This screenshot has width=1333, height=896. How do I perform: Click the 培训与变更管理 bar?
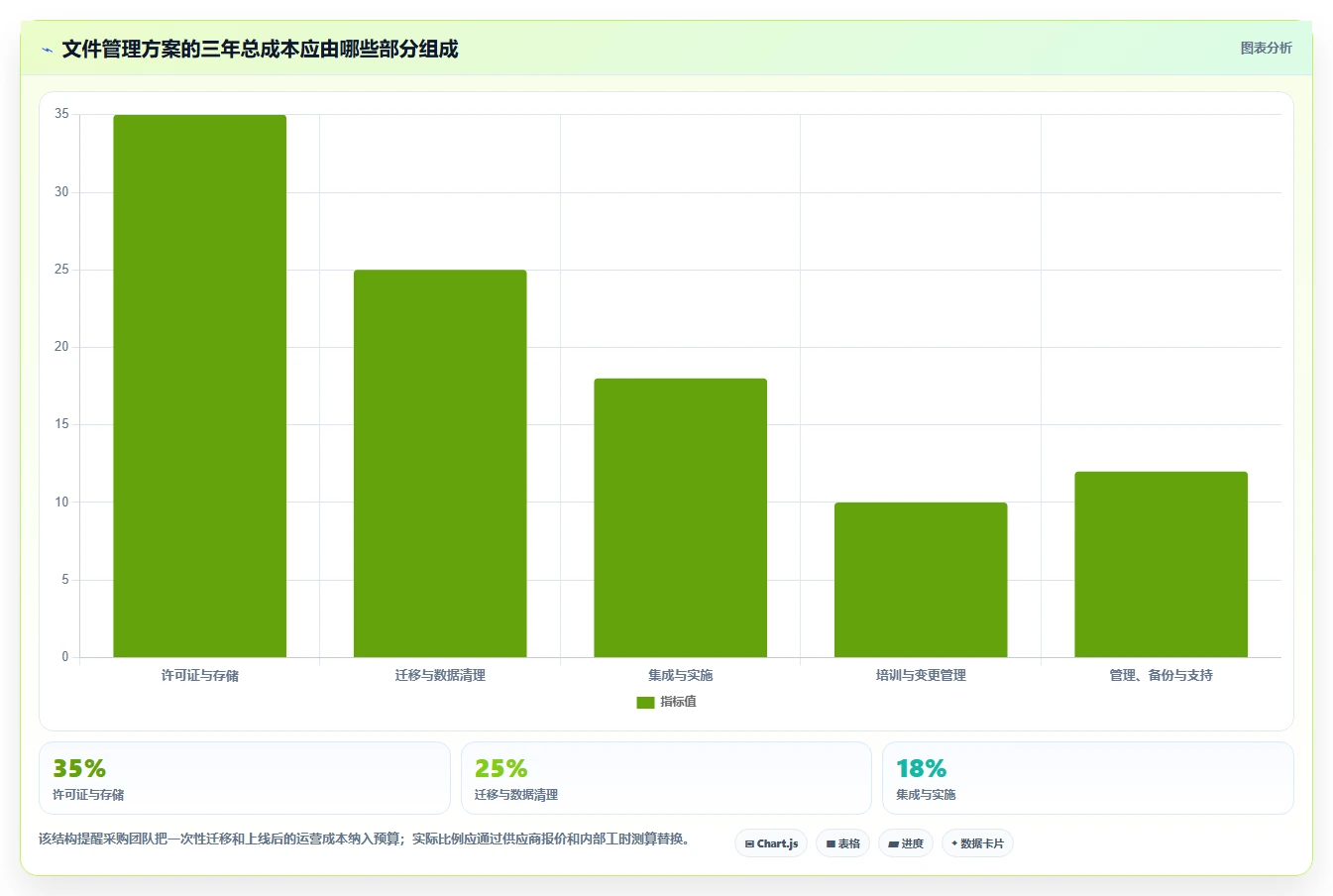pyautogui.click(x=921, y=580)
